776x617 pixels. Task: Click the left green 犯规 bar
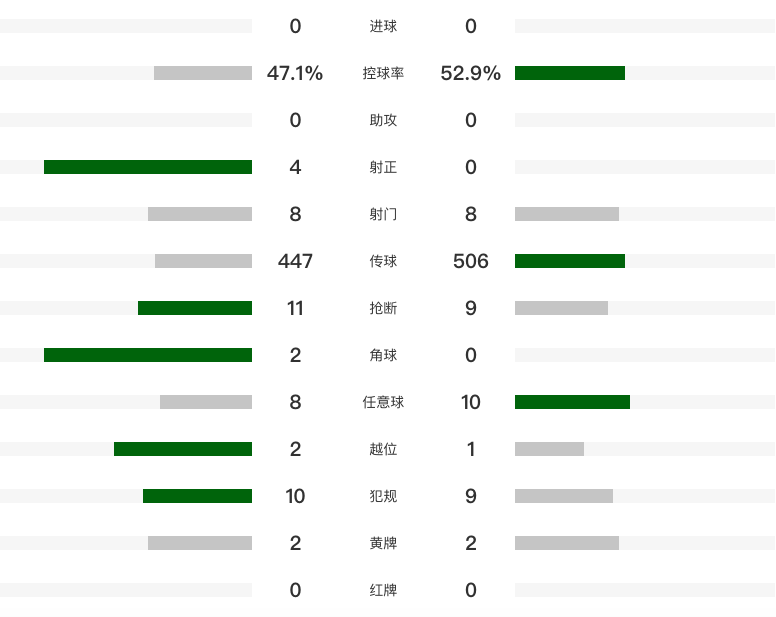point(197,496)
